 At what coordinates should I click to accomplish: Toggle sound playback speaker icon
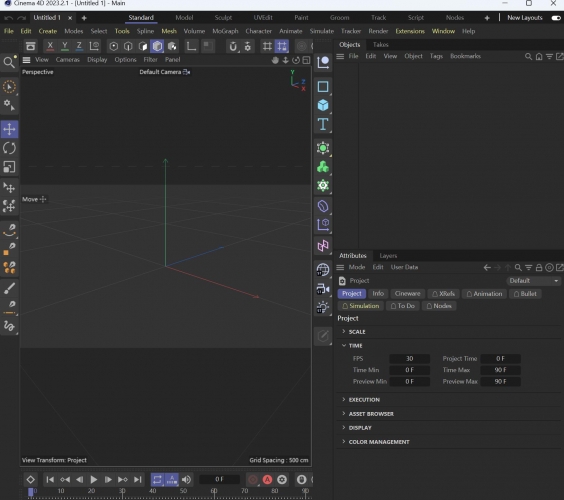(186, 479)
